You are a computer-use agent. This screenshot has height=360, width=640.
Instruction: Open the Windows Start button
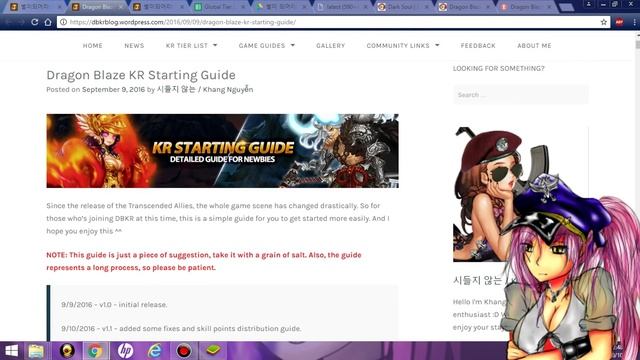11,351
